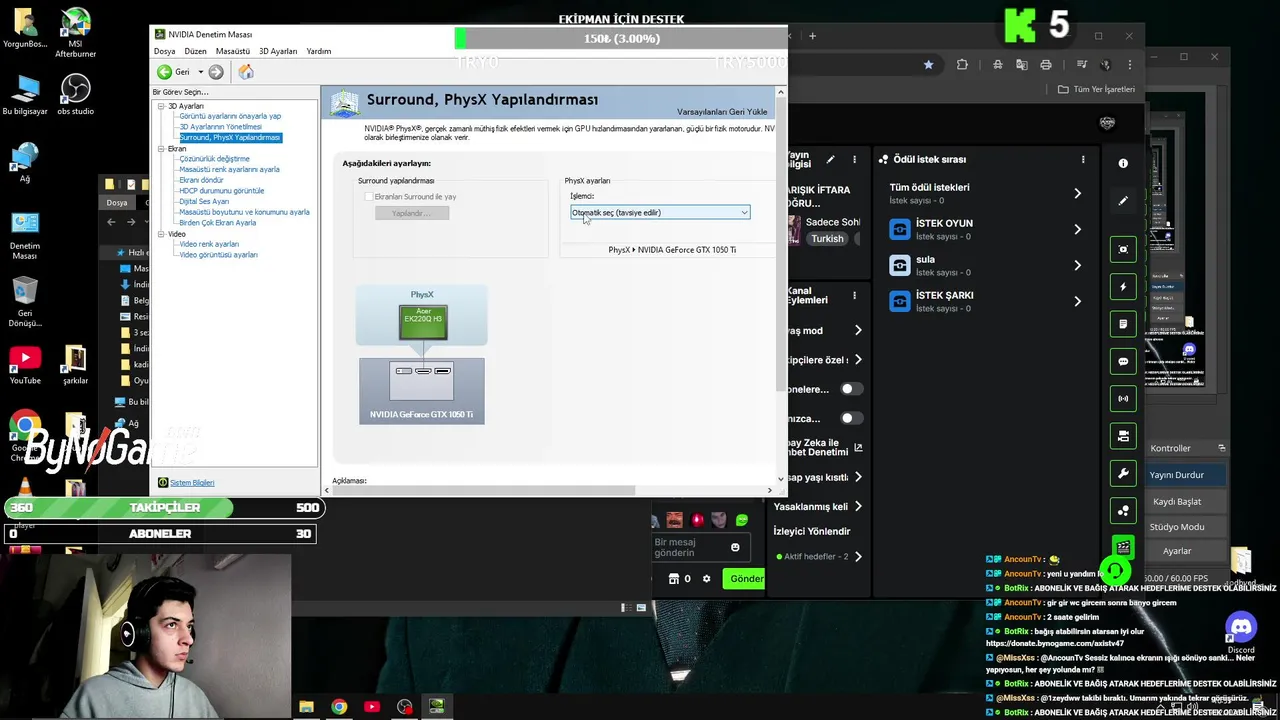Open the emoji picker in the chat box
Viewport: 1280px width, 720px height.
click(x=735, y=547)
